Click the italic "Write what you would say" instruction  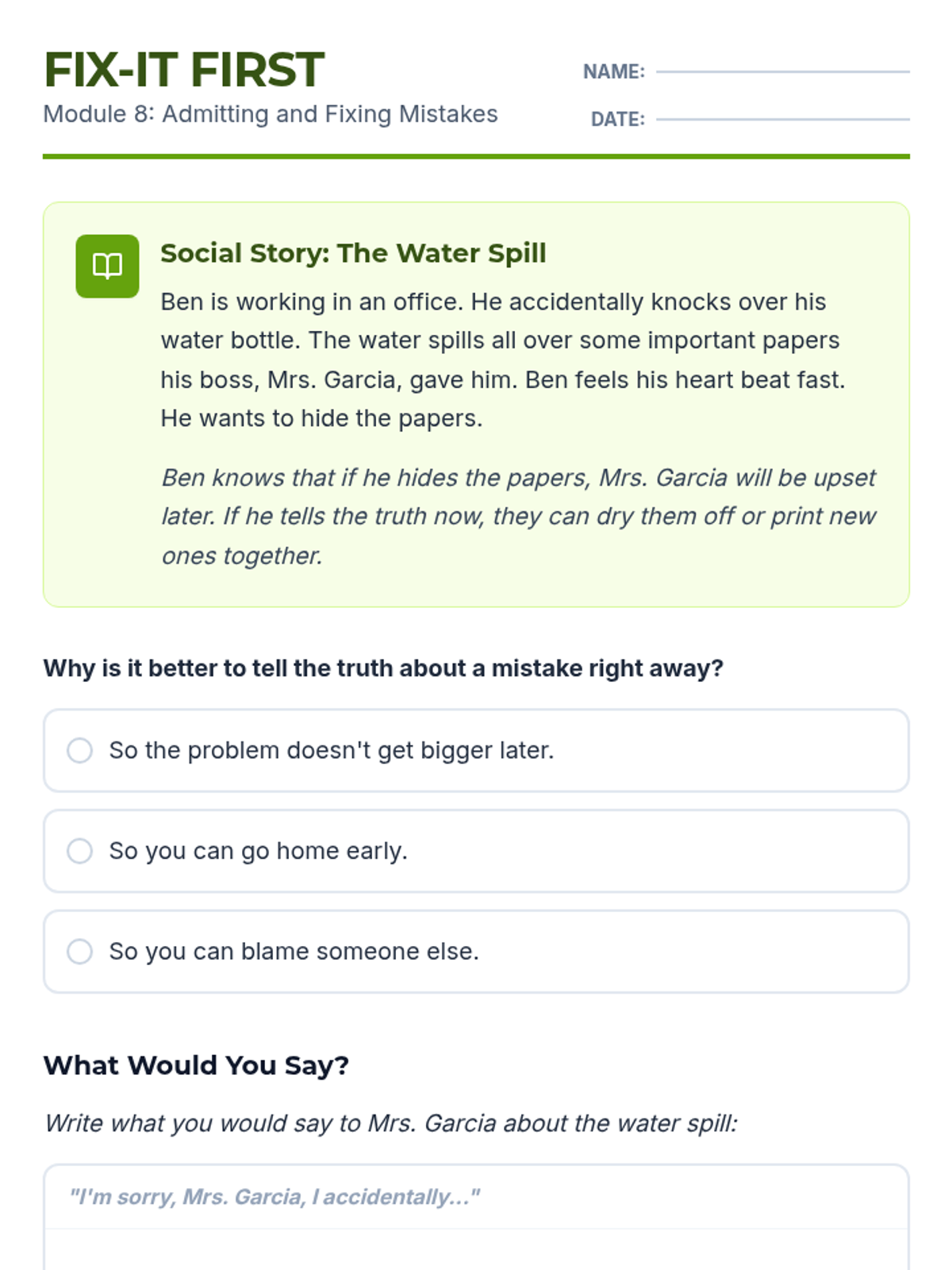click(x=391, y=1123)
